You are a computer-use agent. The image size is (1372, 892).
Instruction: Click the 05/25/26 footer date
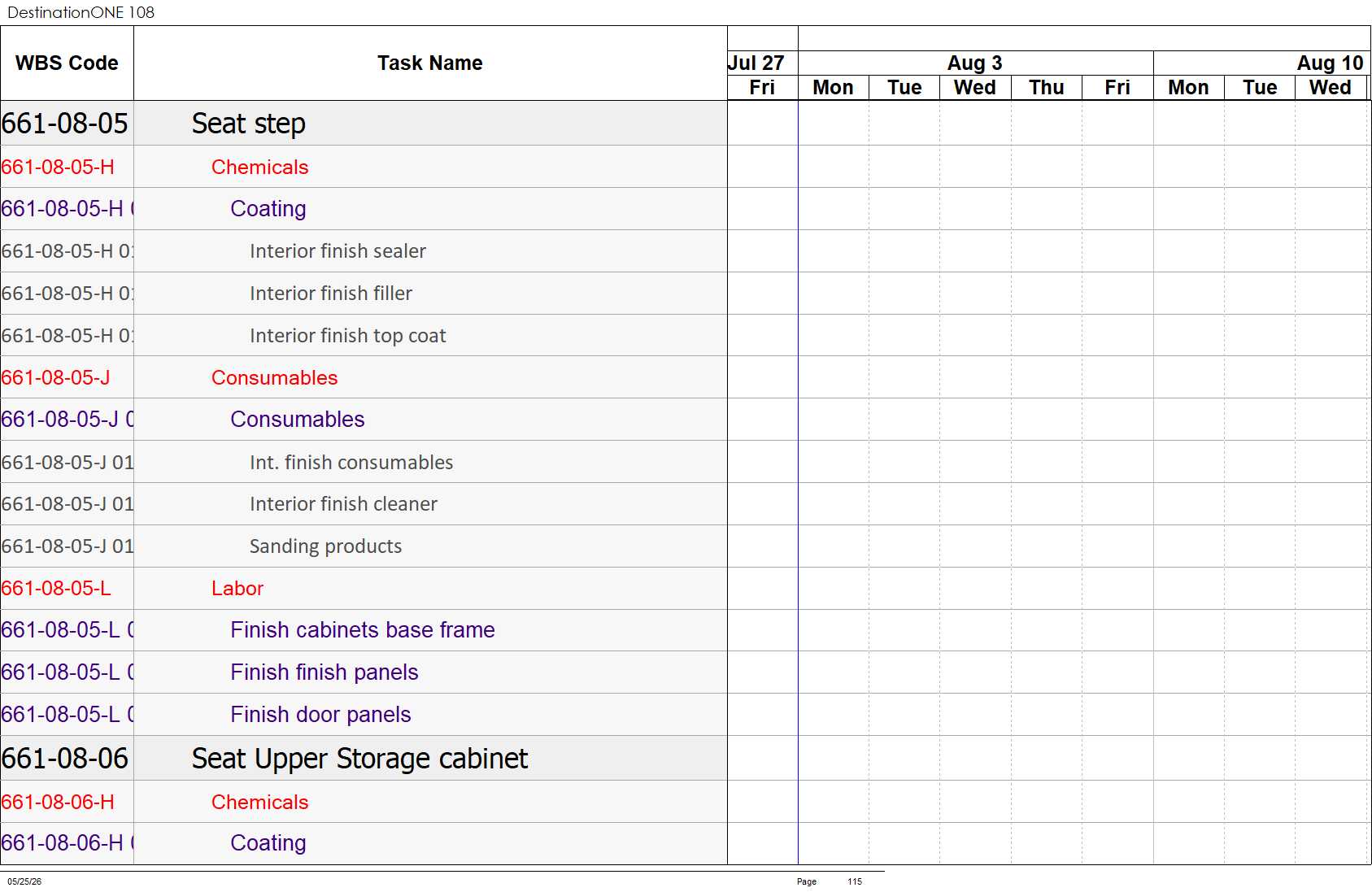pyautogui.click(x=24, y=881)
